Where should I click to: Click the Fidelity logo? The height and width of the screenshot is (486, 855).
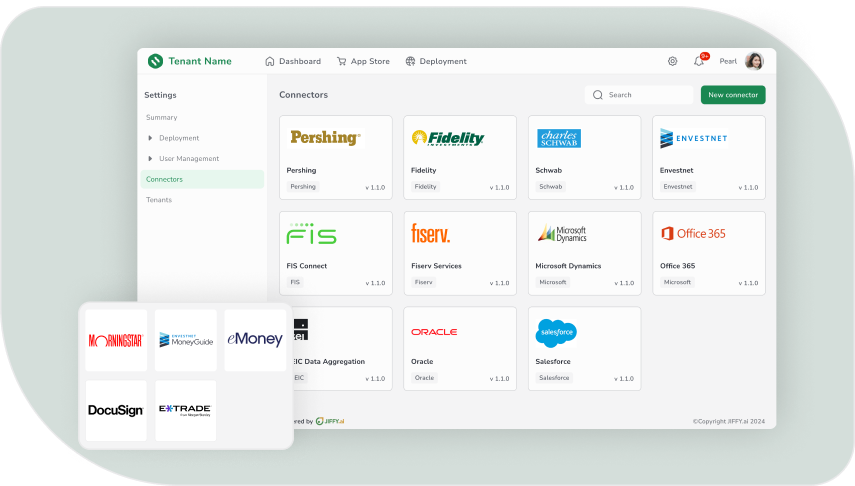(448, 138)
